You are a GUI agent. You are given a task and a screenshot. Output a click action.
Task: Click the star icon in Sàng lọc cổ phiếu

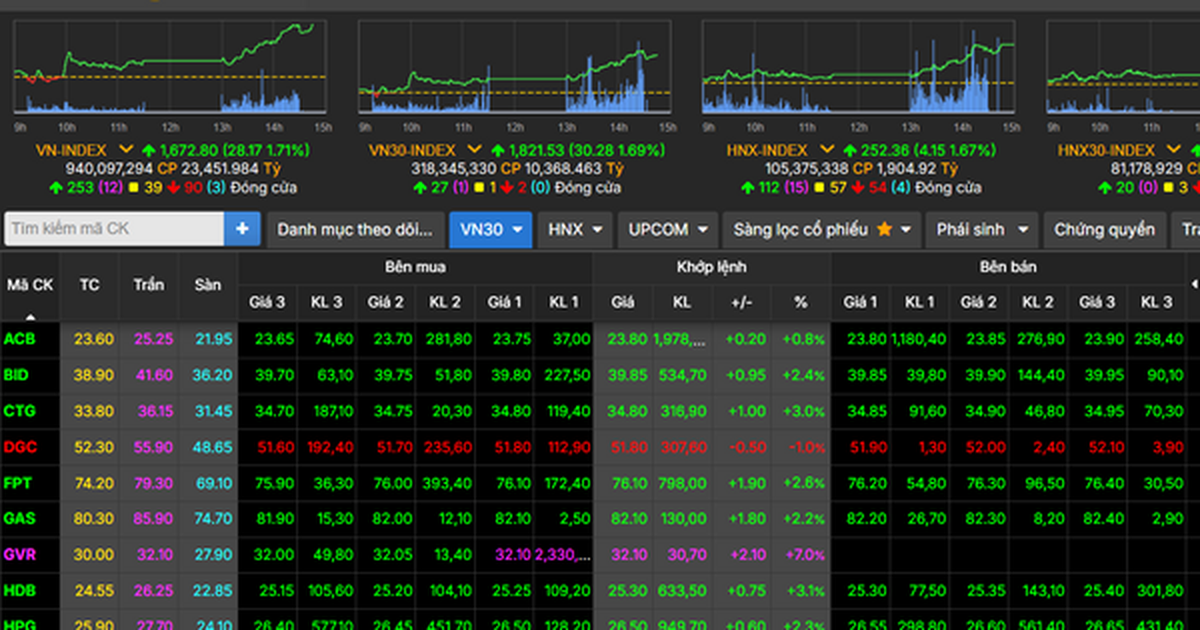coord(884,229)
